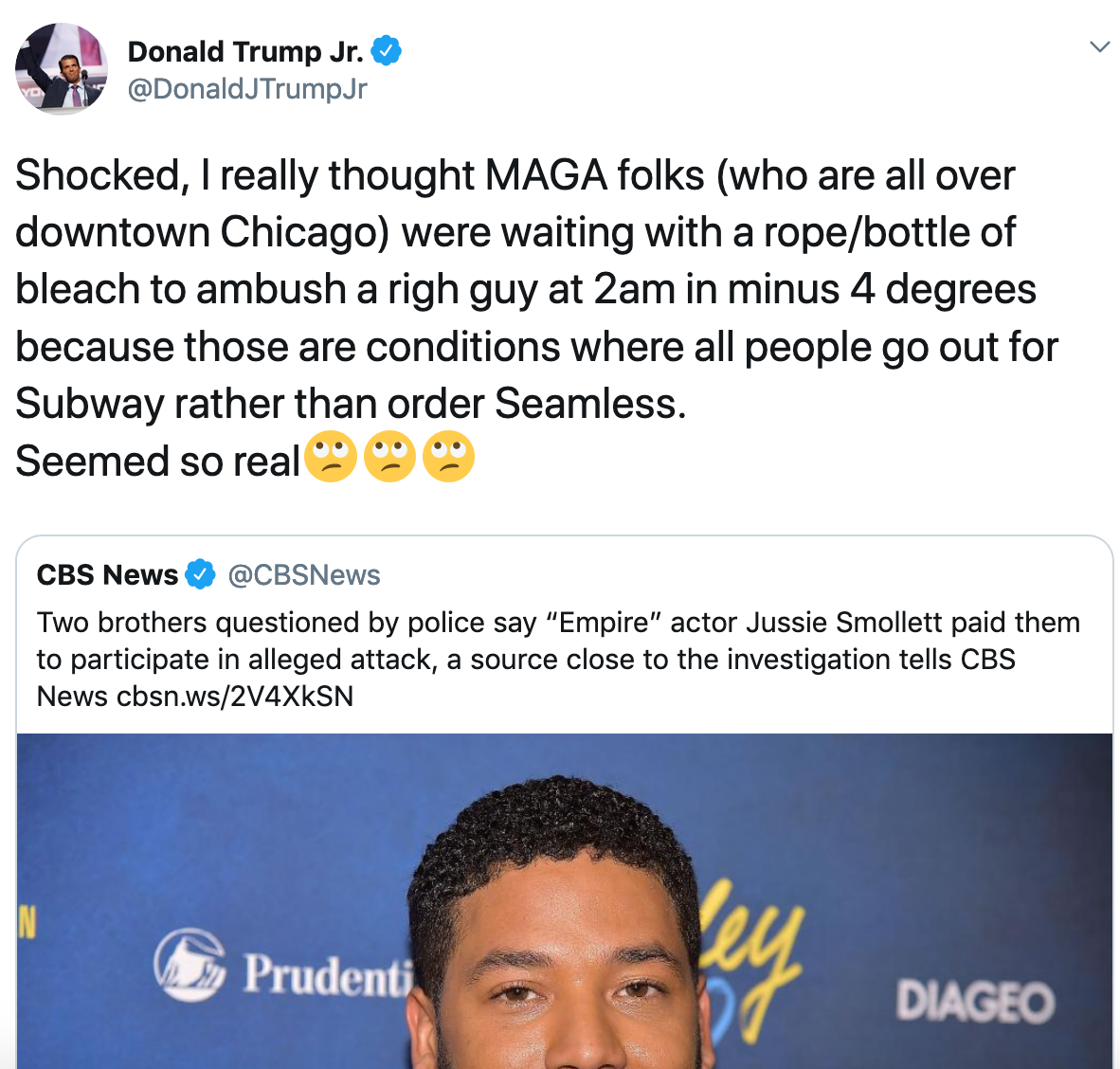1120x1069 pixels.
Task: Click 'Subway rather than order Seamless' line
Action: (x=351, y=404)
